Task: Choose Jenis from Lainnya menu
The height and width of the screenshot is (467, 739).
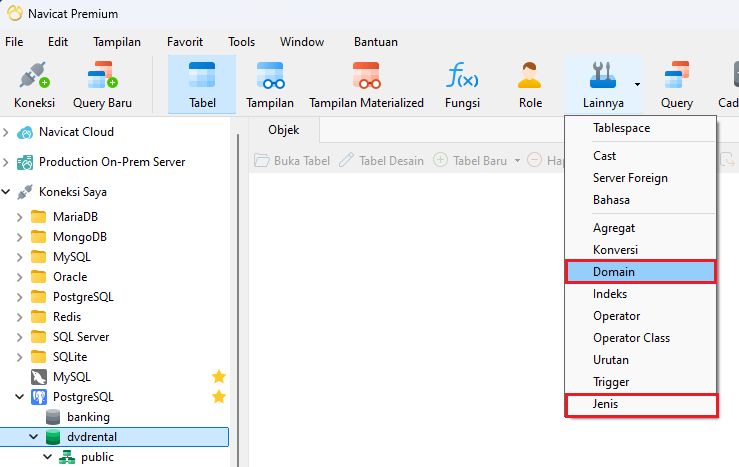Action: [641, 404]
